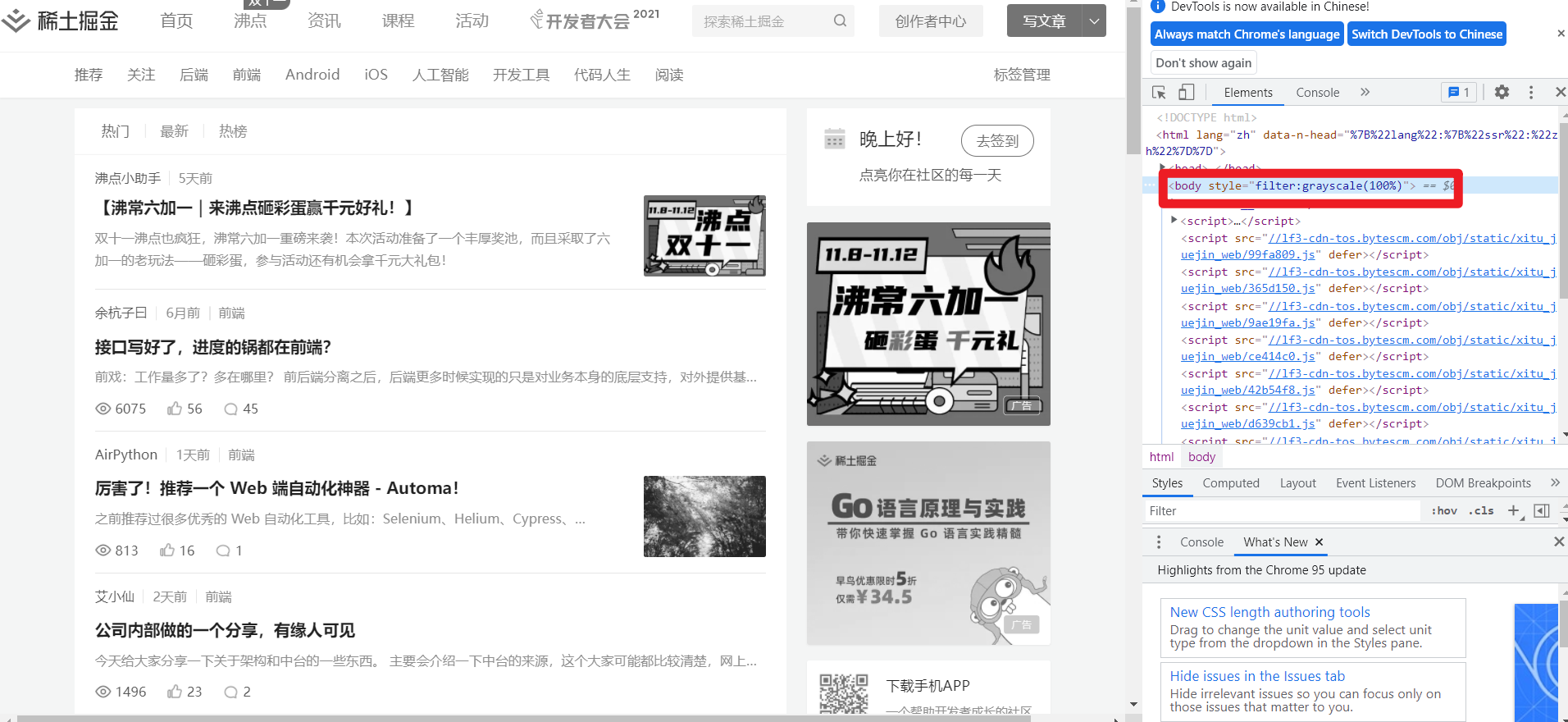Screen dimensions: 1568x722
Task: Click the 去签到 sign-in button
Action: pos(997,141)
